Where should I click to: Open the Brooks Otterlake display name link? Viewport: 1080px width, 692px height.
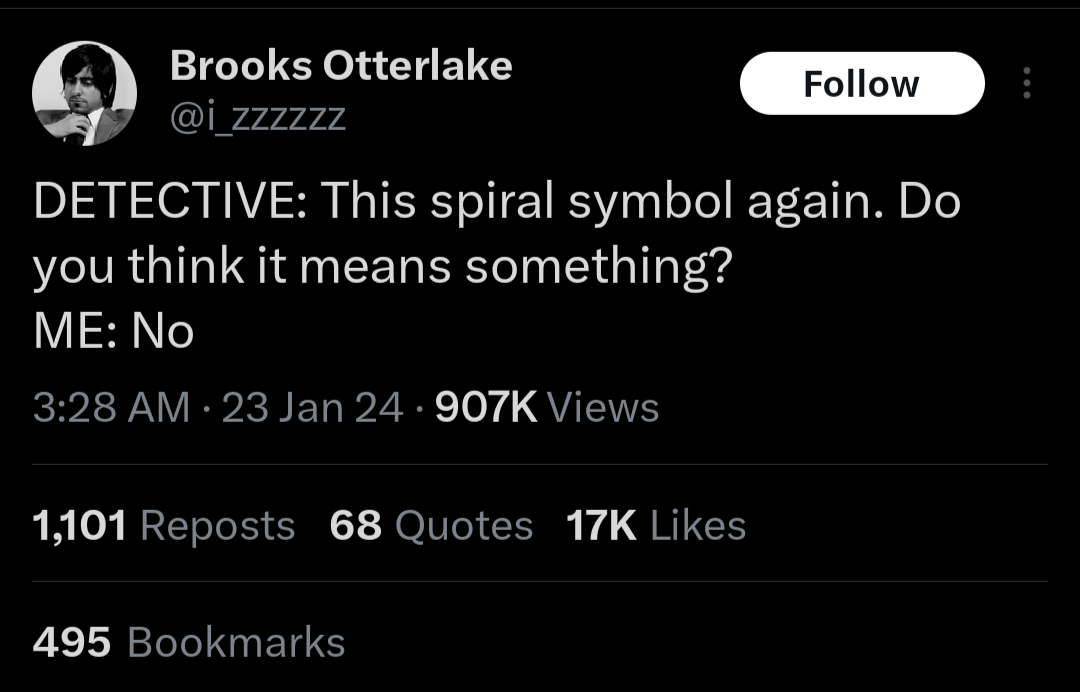[x=341, y=66]
